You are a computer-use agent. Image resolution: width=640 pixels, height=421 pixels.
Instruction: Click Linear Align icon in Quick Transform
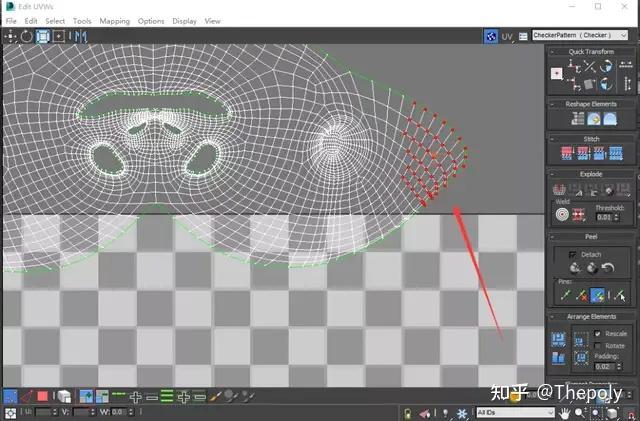coord(590,66)
